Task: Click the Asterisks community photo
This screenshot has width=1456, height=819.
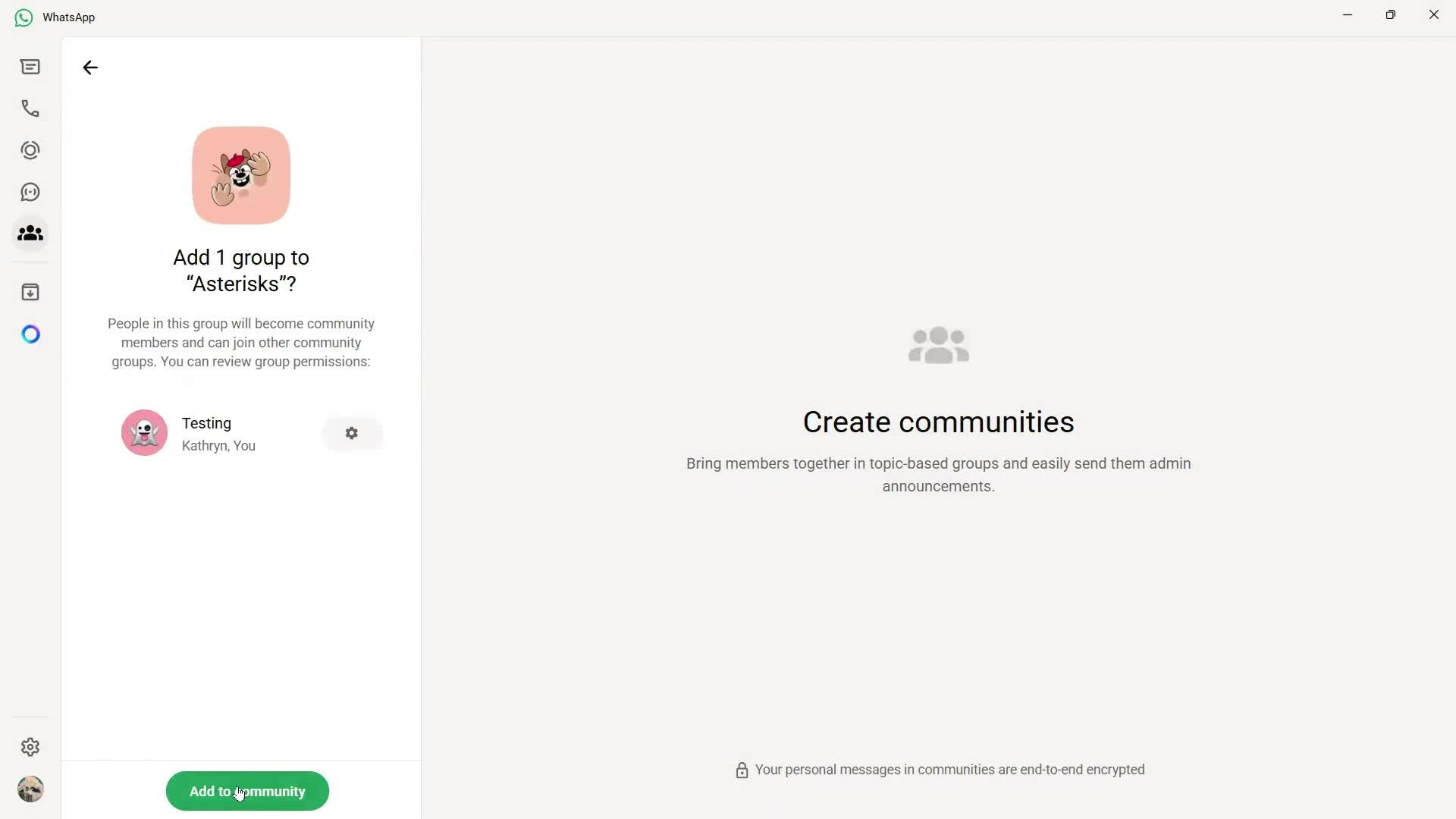Action: [240, 175]
